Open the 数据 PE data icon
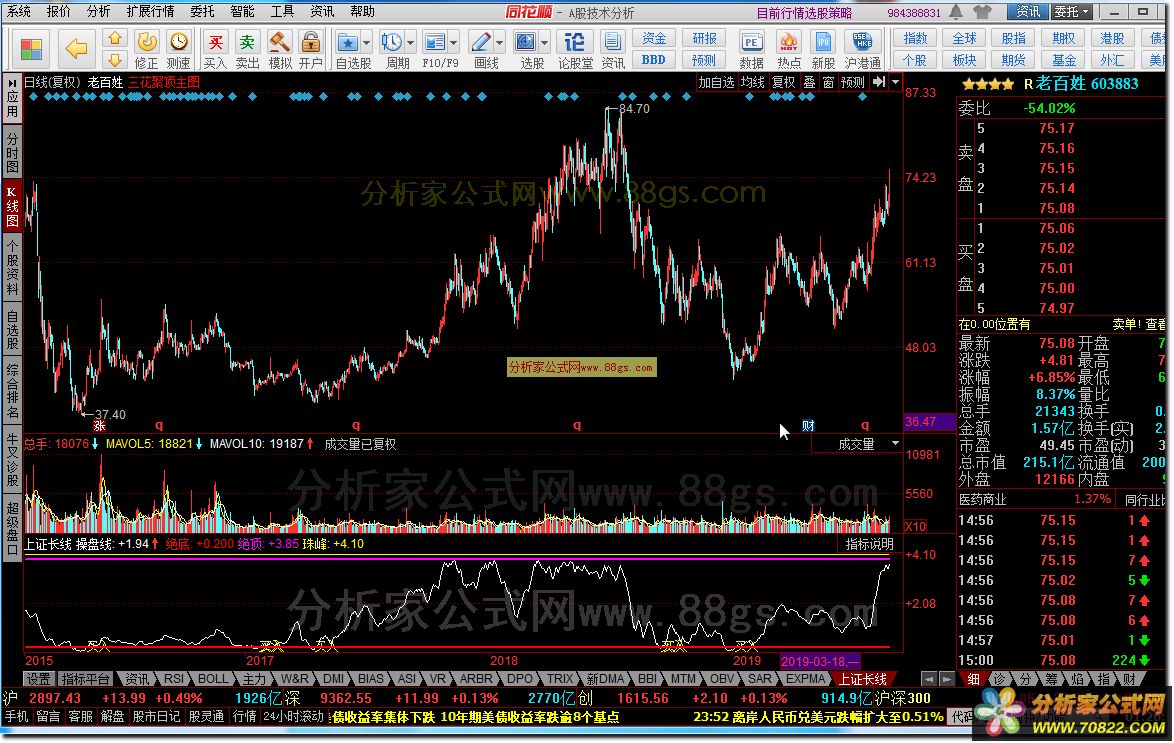This screenshot has height=743, width=1174. [x=751, y=49]
